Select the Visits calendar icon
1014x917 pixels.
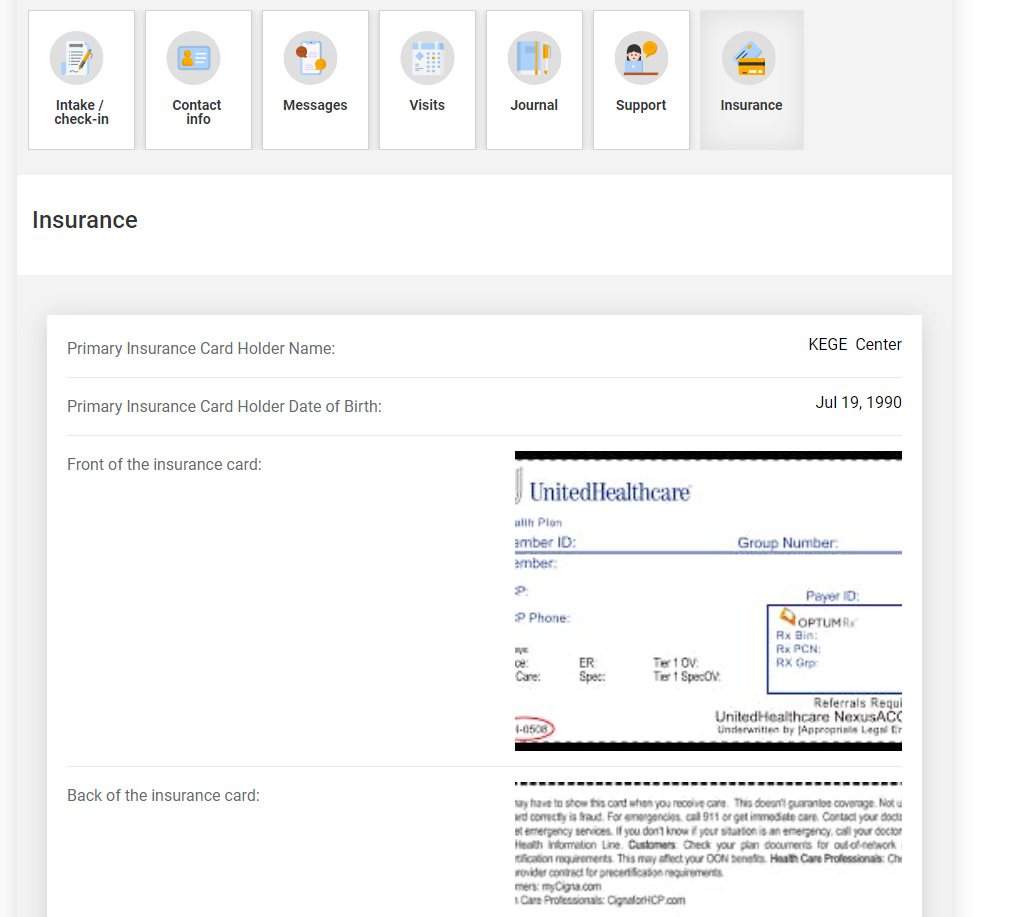click(427, 58)
